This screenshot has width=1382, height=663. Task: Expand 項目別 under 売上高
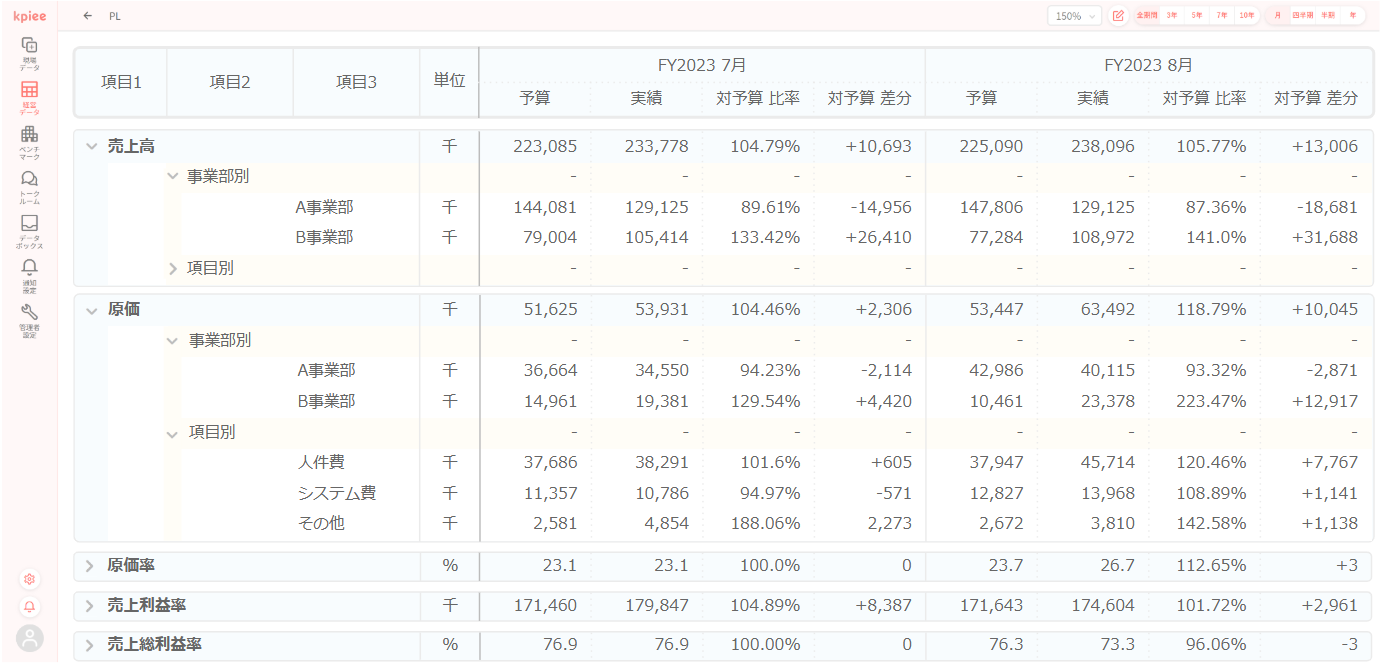pos(172,269)
